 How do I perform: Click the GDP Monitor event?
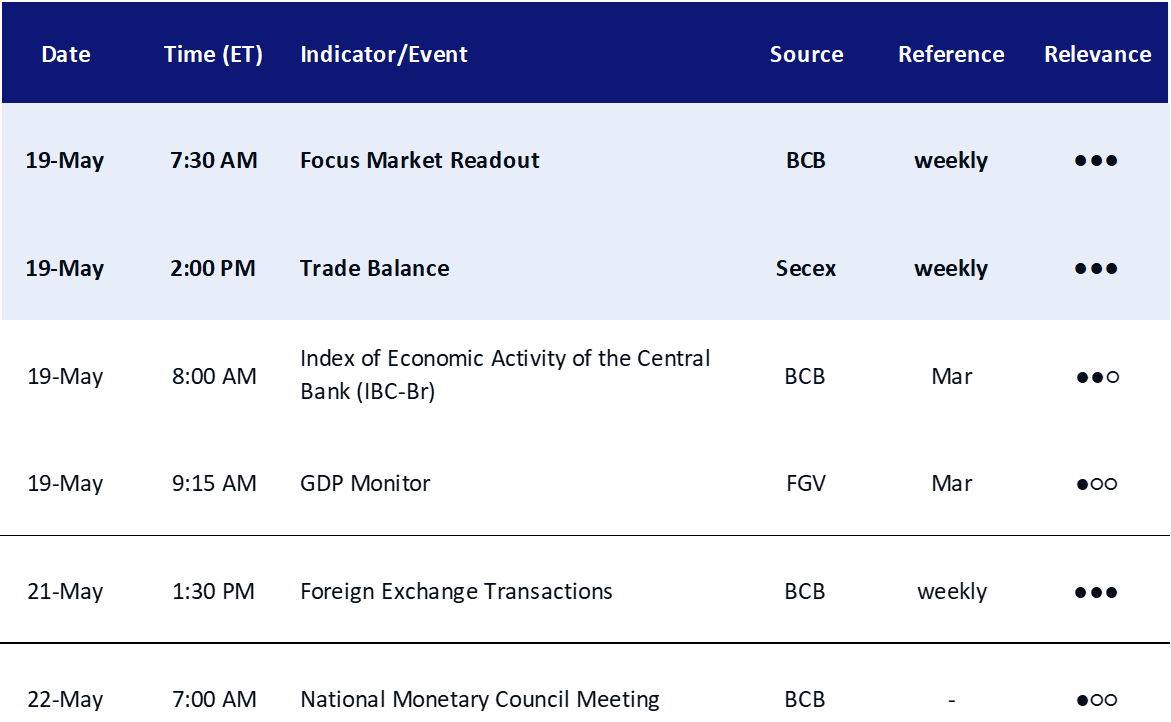pyautogui.click(x=365, y=484)
